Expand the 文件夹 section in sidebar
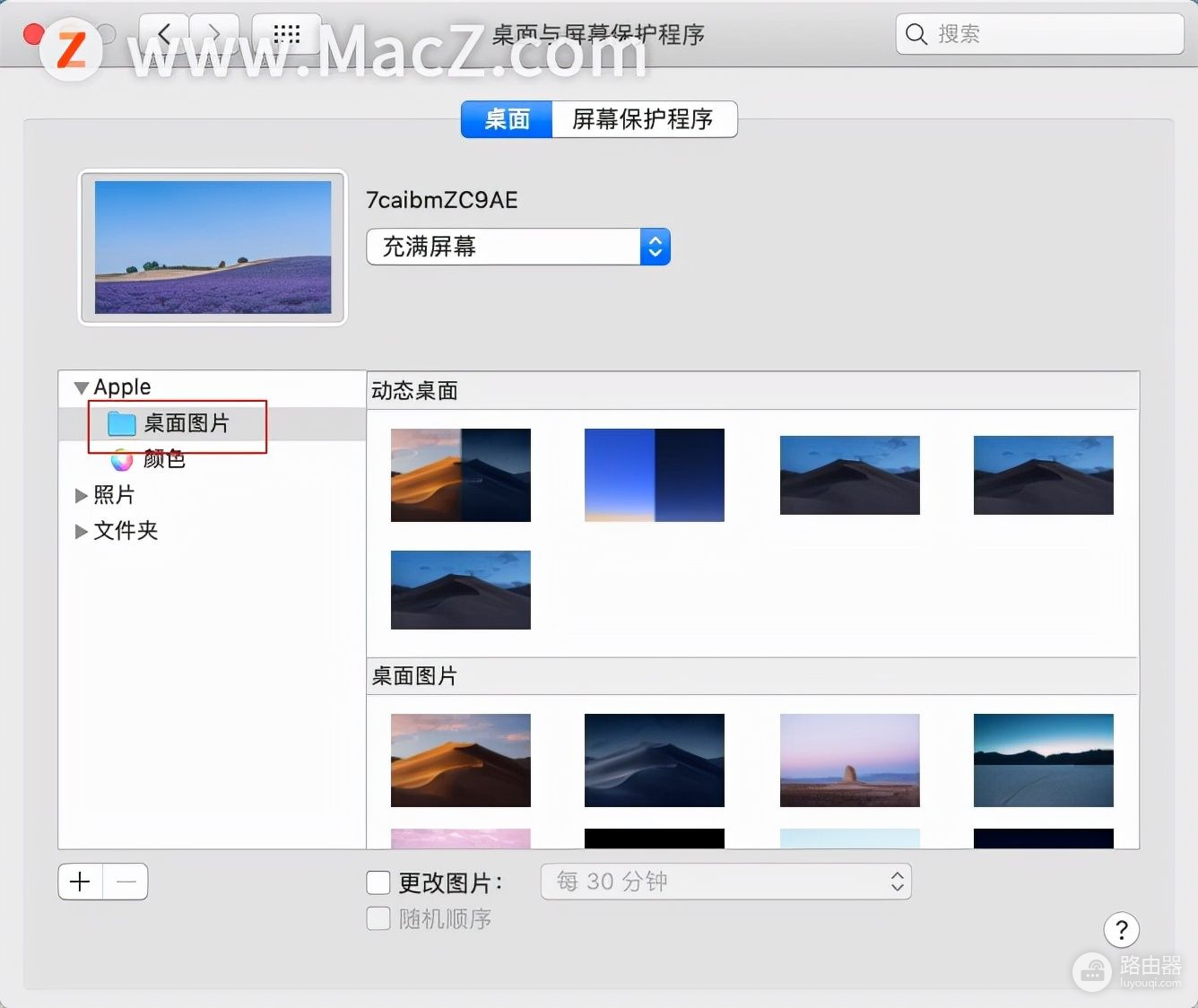This screenshot has height=1008, width=1198. point(82,531)
